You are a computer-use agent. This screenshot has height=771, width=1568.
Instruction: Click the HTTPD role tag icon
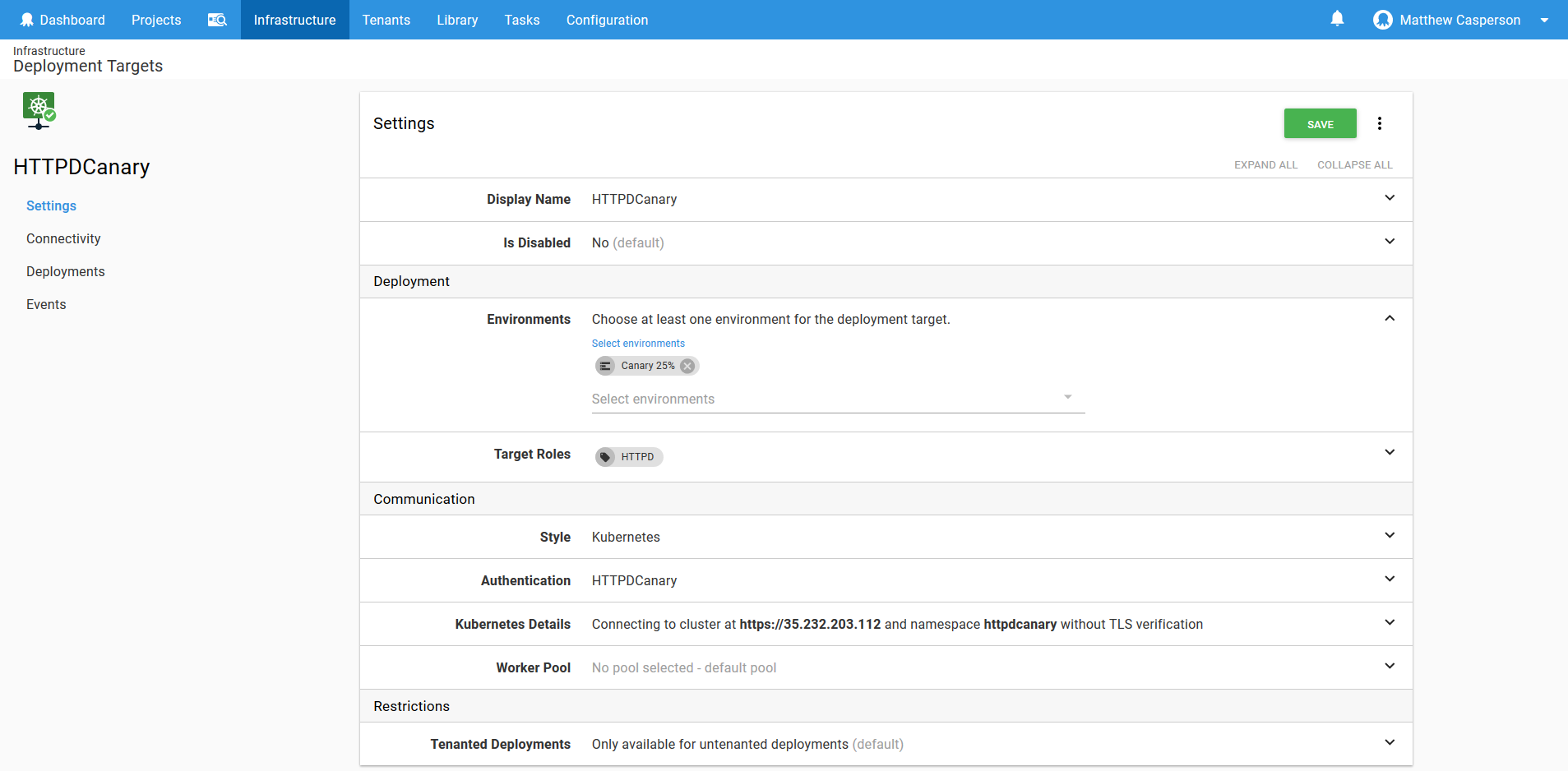tap(606, 457)
